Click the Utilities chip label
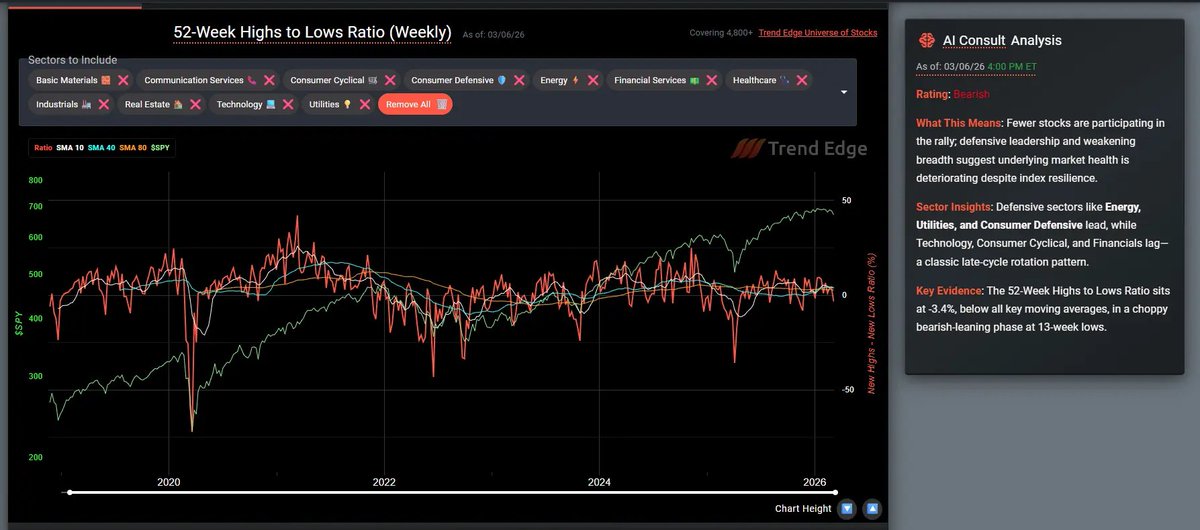The height and width of the screenshot is (530, 1200). pos(325,104)
